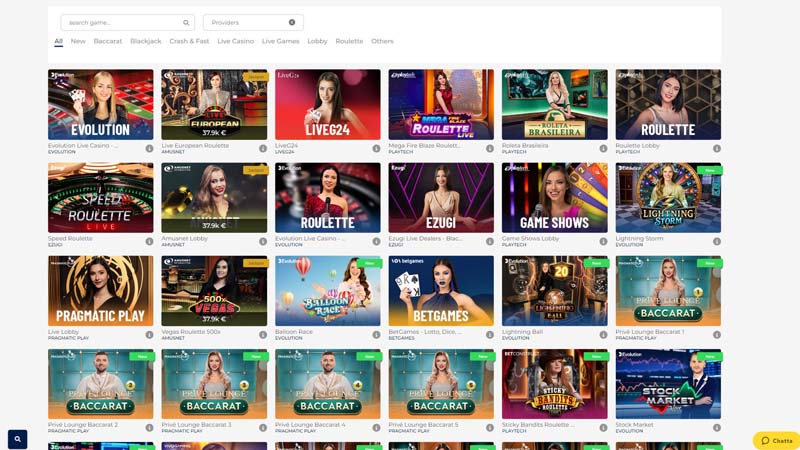Image resolution: width=800 pixels, height=450 pixels.
Task: Show info for Mega Fire Blaze Roulette
Action: tap(490, 148)
